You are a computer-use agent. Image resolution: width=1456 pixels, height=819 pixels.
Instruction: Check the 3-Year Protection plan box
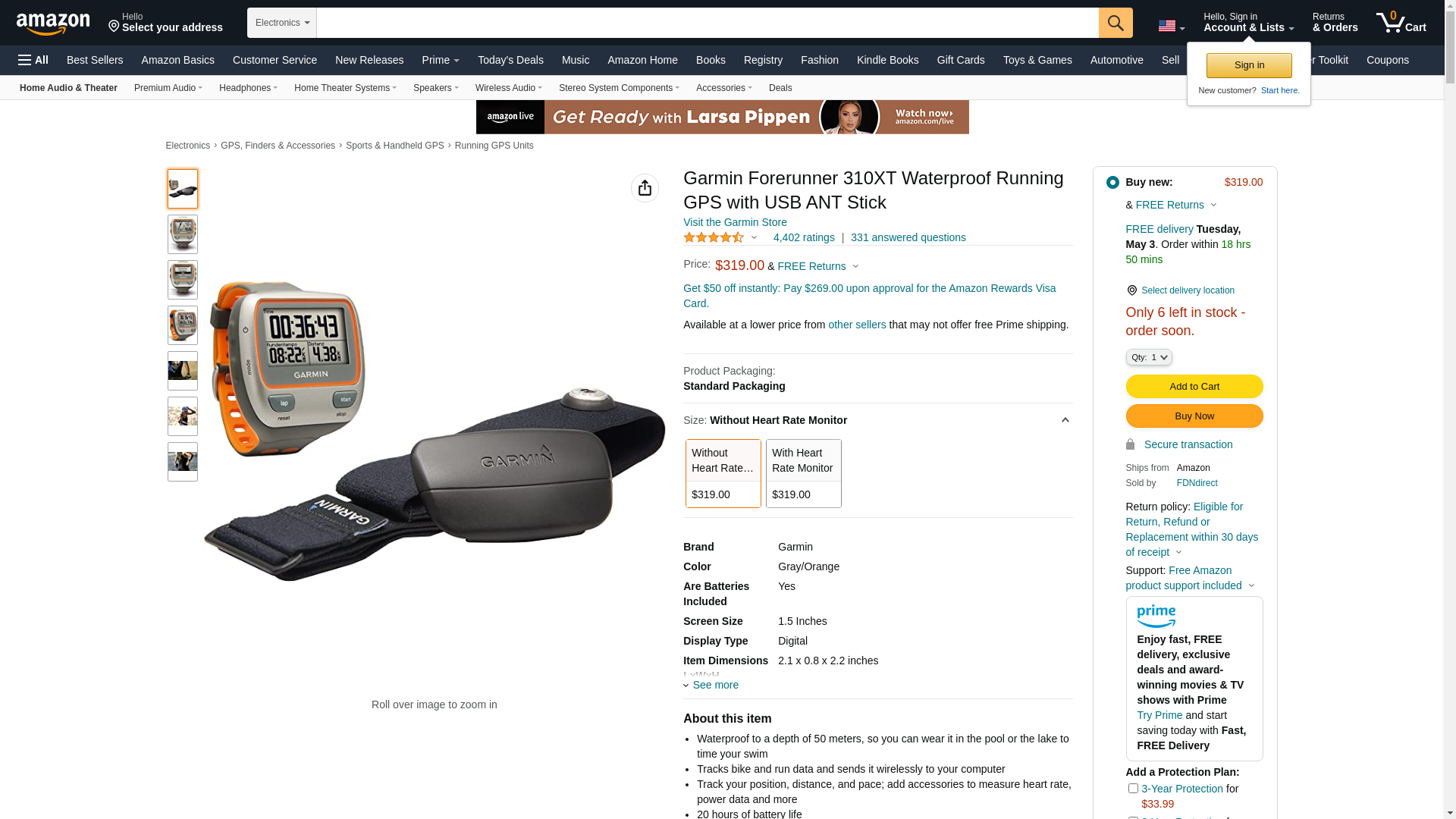pyautogui.click(x=1133, y=789)
